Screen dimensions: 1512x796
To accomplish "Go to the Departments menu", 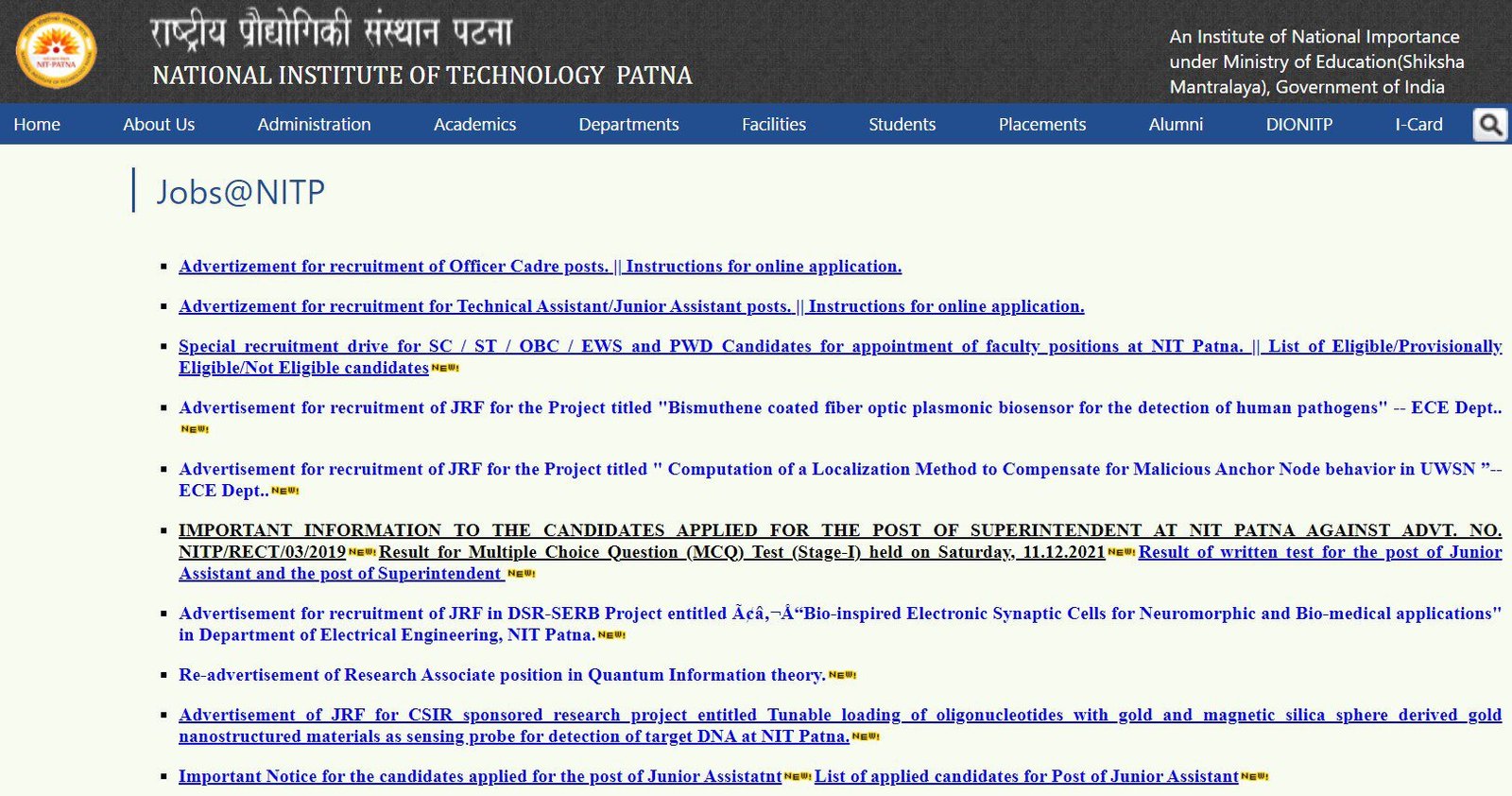I will (628, 125).
